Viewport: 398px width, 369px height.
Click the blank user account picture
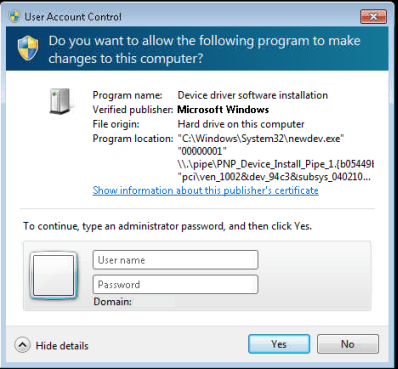(54, 275)
